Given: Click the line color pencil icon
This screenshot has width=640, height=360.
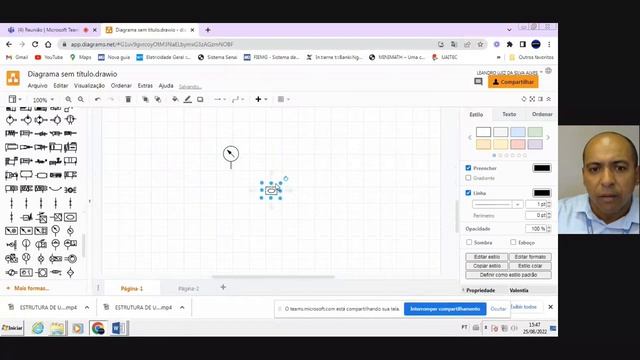Looking at the screenshot, I should [x=187, y=99].
